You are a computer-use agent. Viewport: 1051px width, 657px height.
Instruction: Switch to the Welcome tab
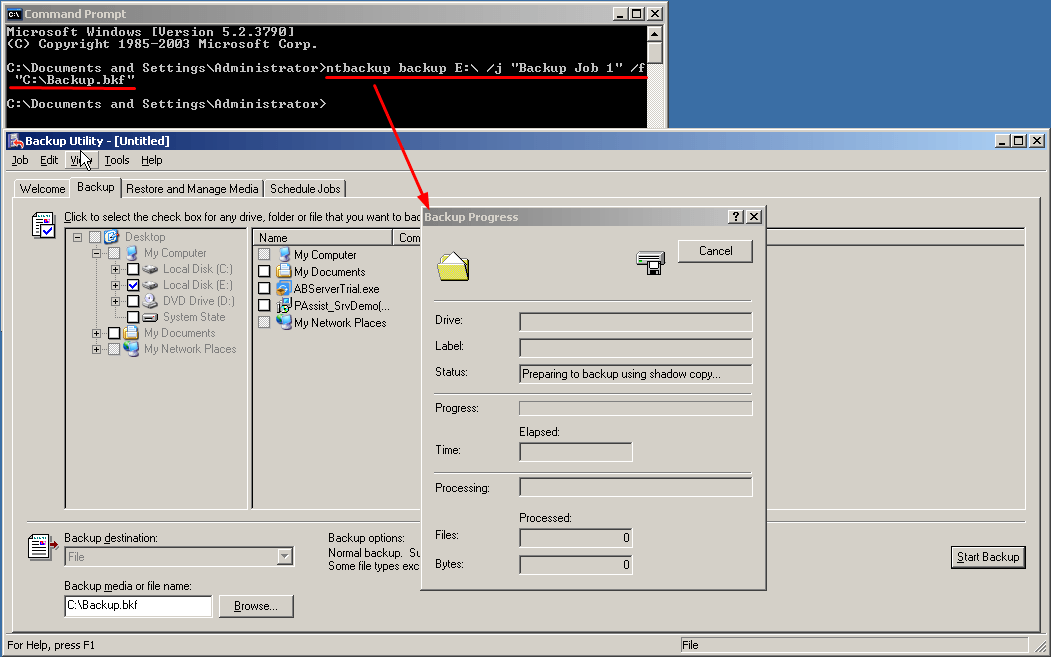[x=42, y=189]
